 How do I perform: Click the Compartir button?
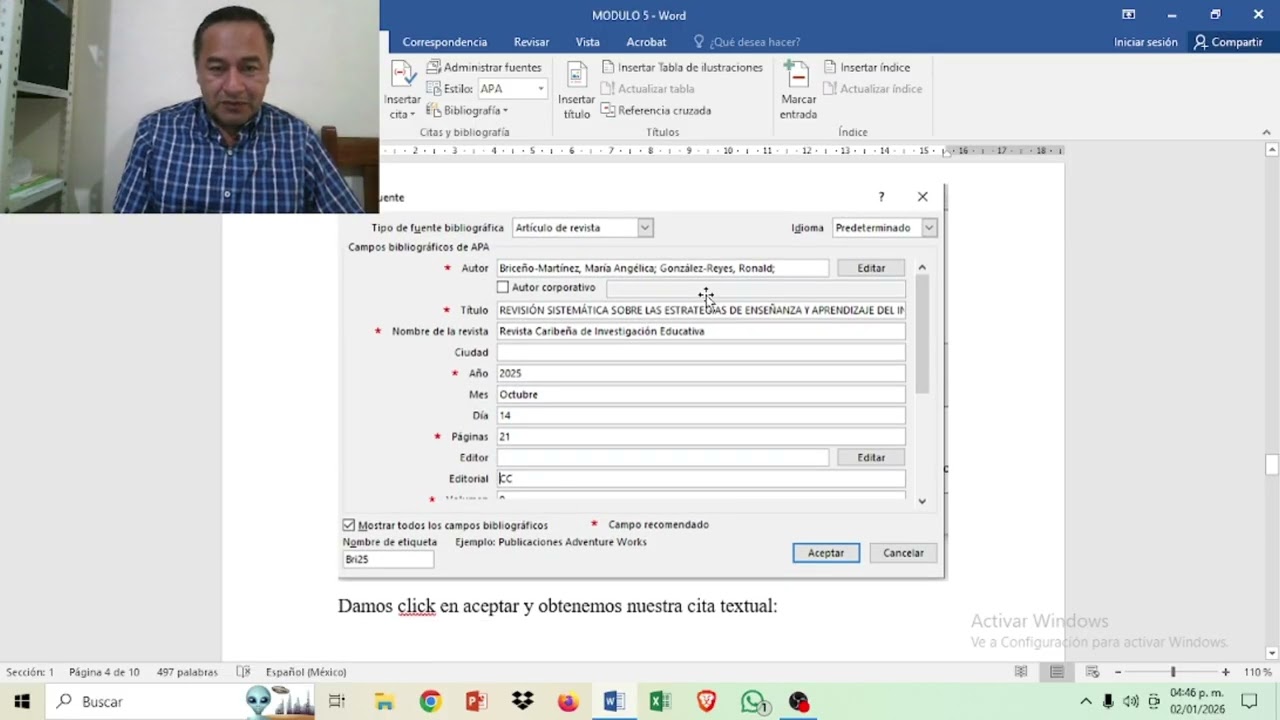[1228, 42]
